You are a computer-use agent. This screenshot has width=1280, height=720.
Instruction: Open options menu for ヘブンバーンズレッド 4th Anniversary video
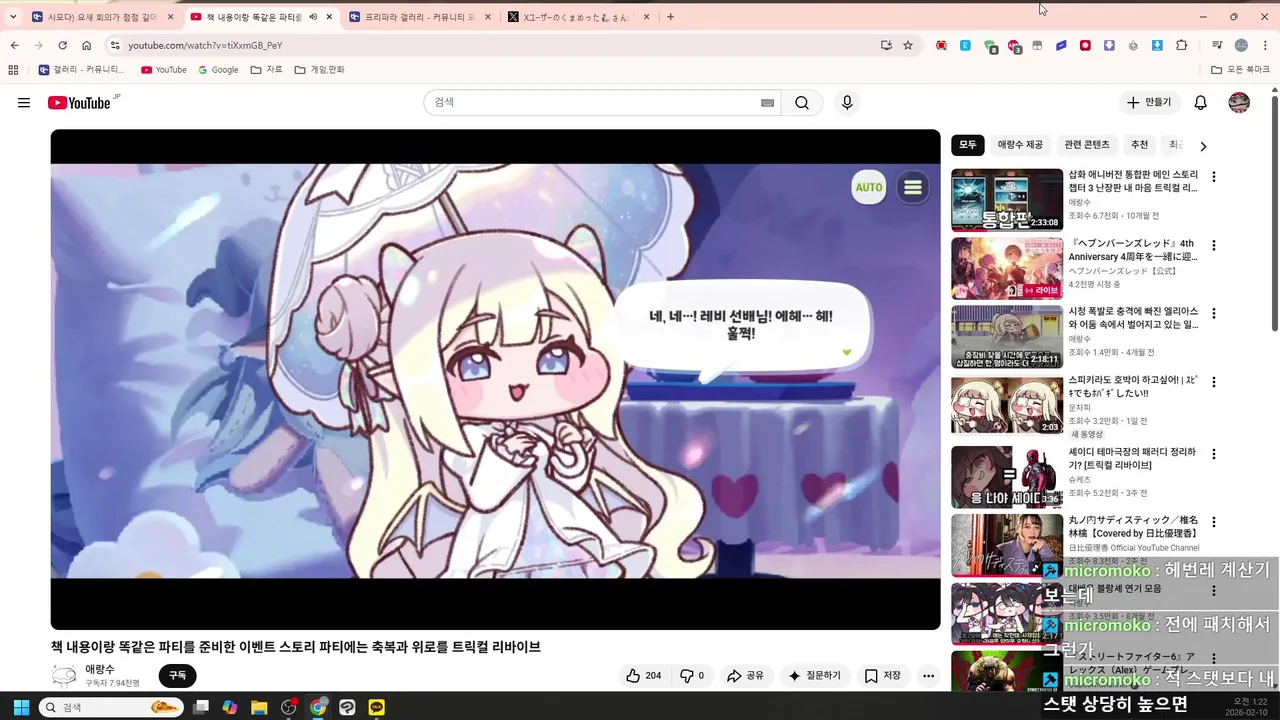pyautogui.click(x=1214, y=245)
